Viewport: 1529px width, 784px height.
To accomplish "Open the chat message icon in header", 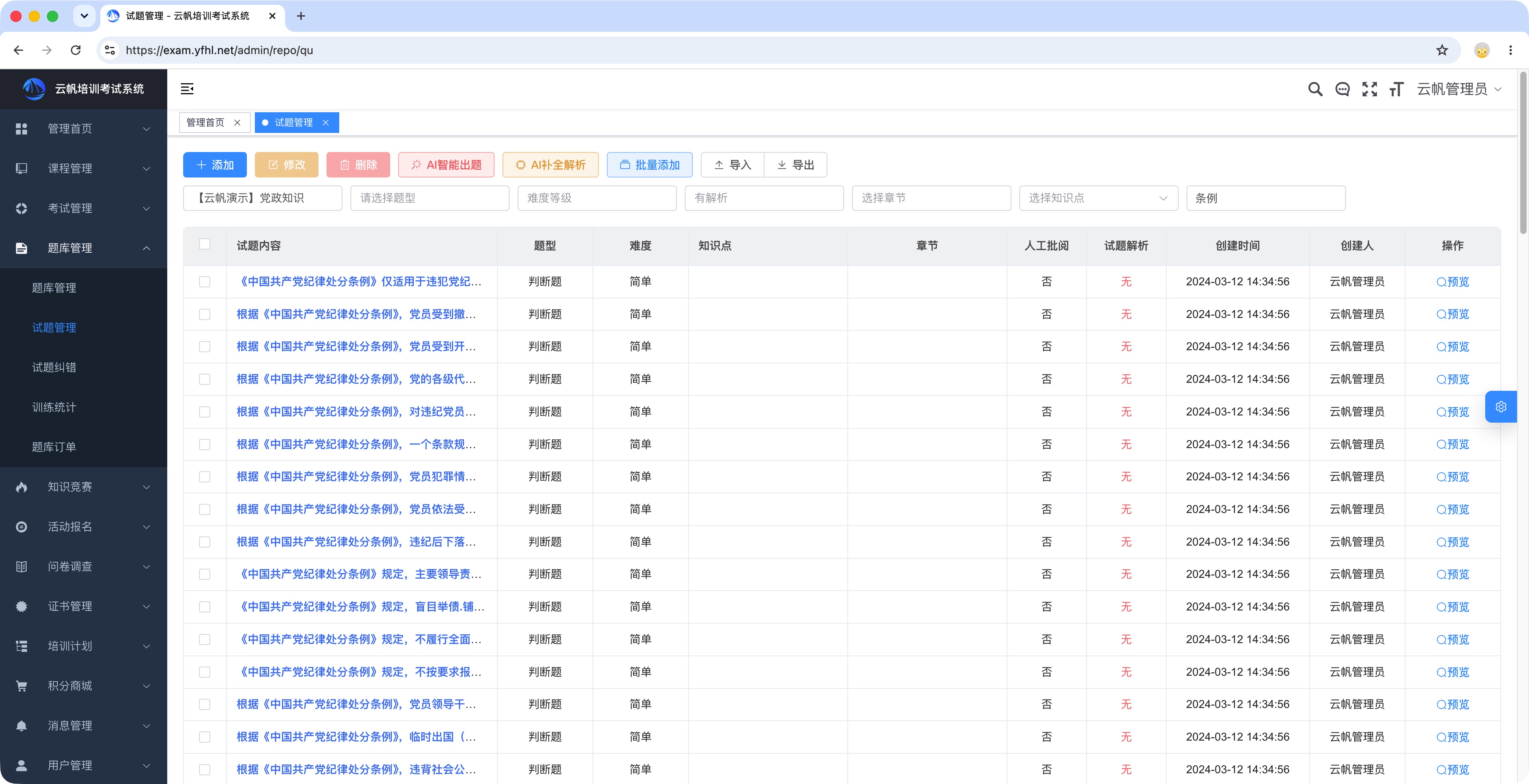I will point(1343,90).
